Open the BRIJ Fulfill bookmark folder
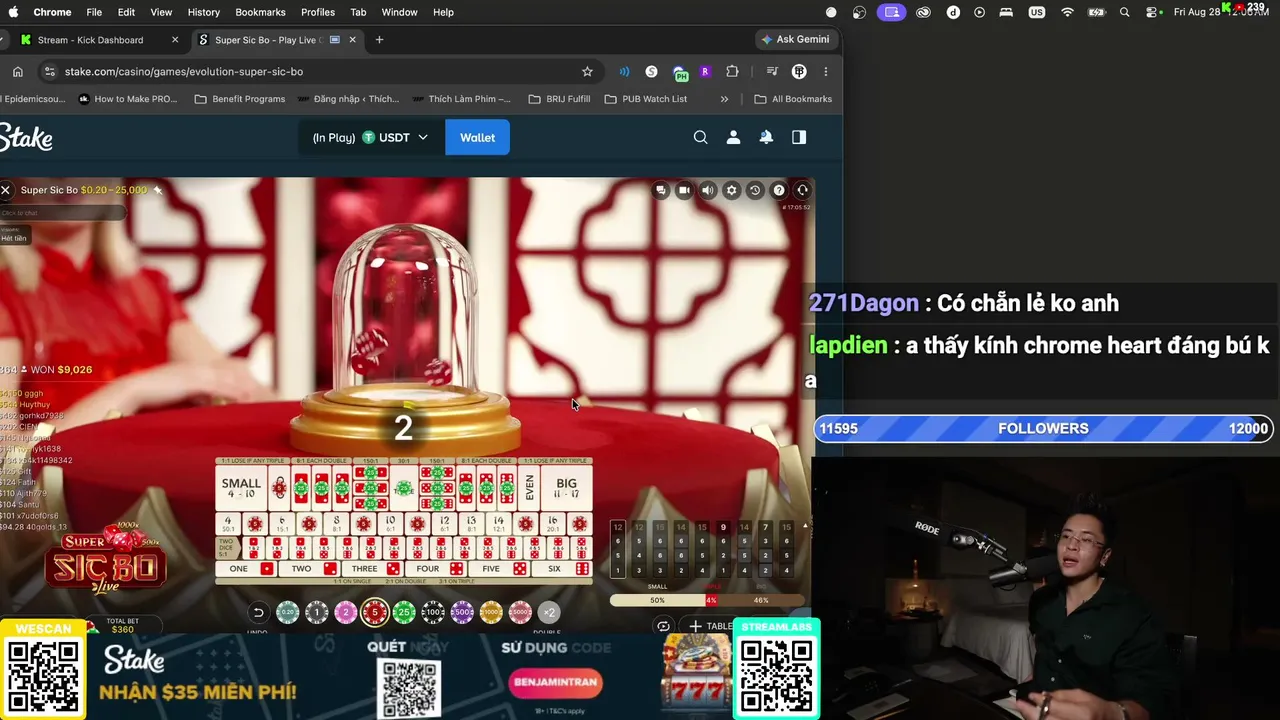 pyautogui.click(x=559, y=99)
